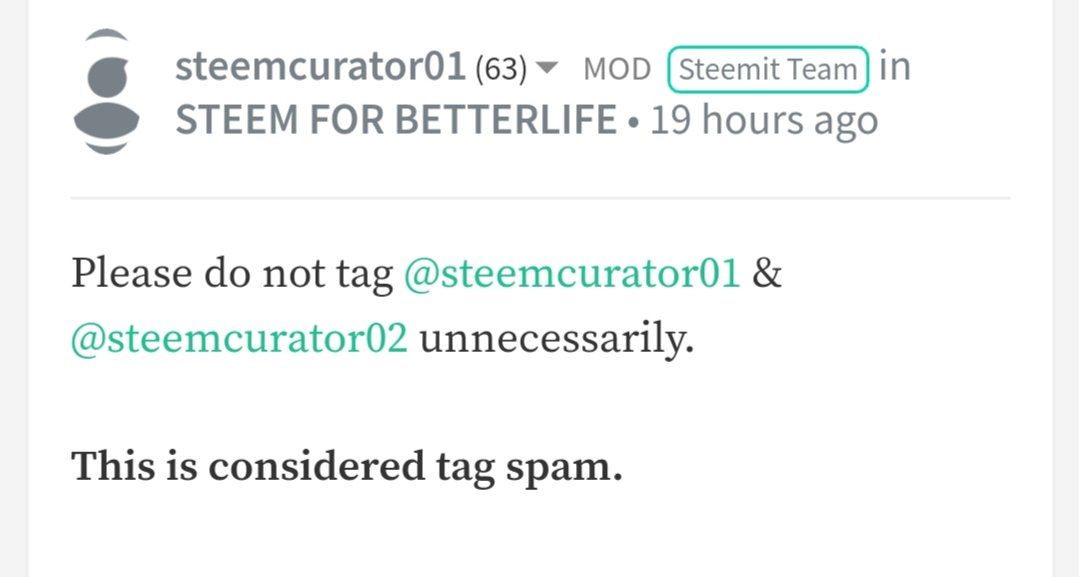The width and height of the screenshot is (1079, 577).
Task: Follow the @steemcurator01 mention in the comment
Action: (572, 274)
